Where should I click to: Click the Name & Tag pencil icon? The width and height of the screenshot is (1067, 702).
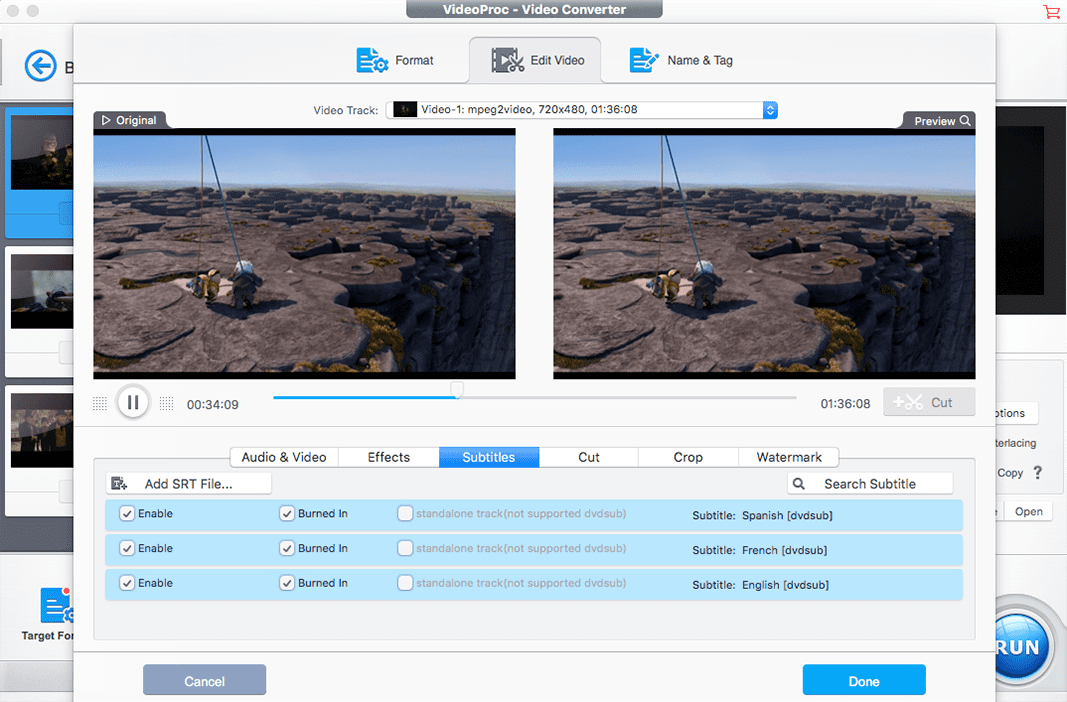coord(644,60)
